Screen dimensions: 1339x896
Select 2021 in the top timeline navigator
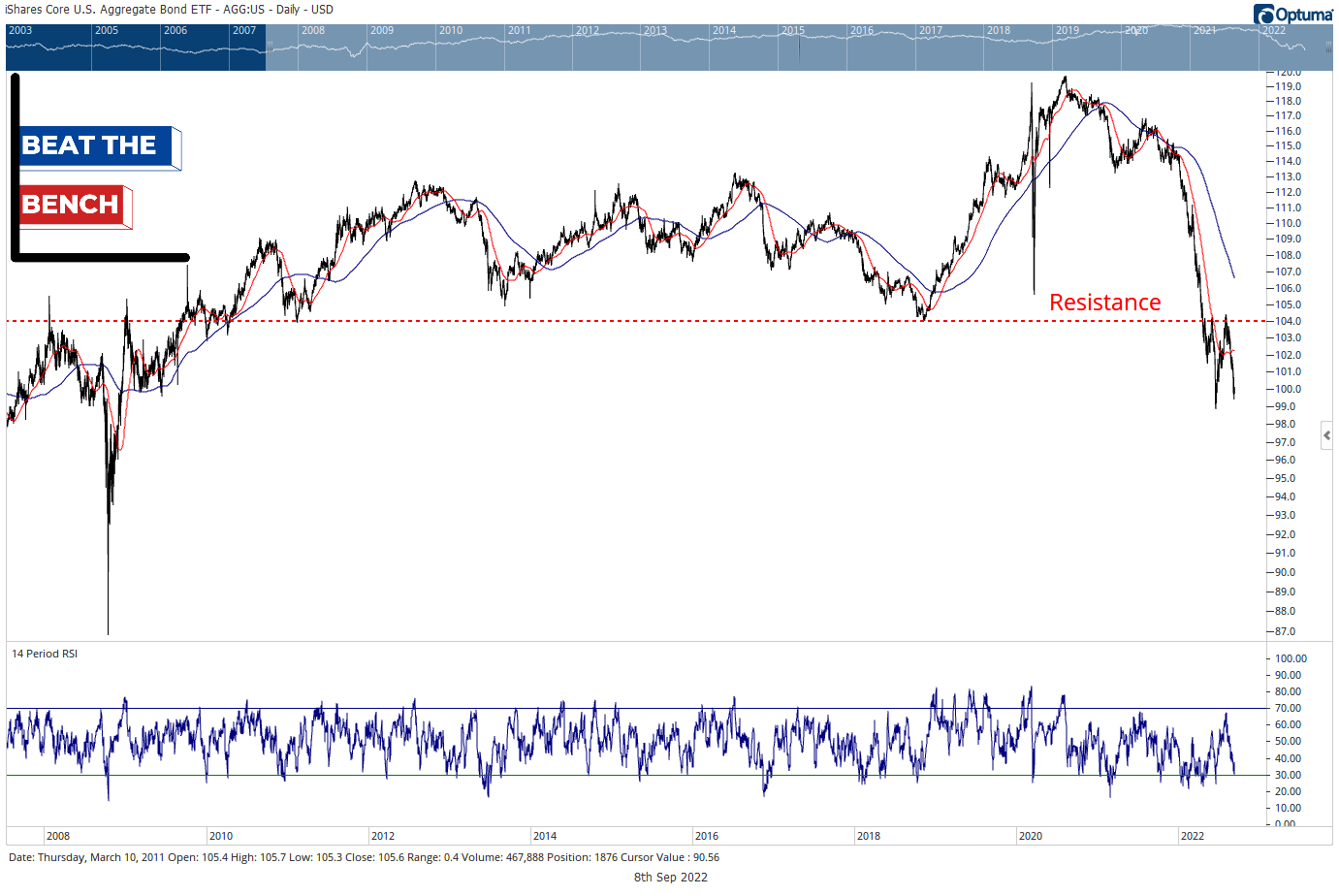click(1205, 30)
